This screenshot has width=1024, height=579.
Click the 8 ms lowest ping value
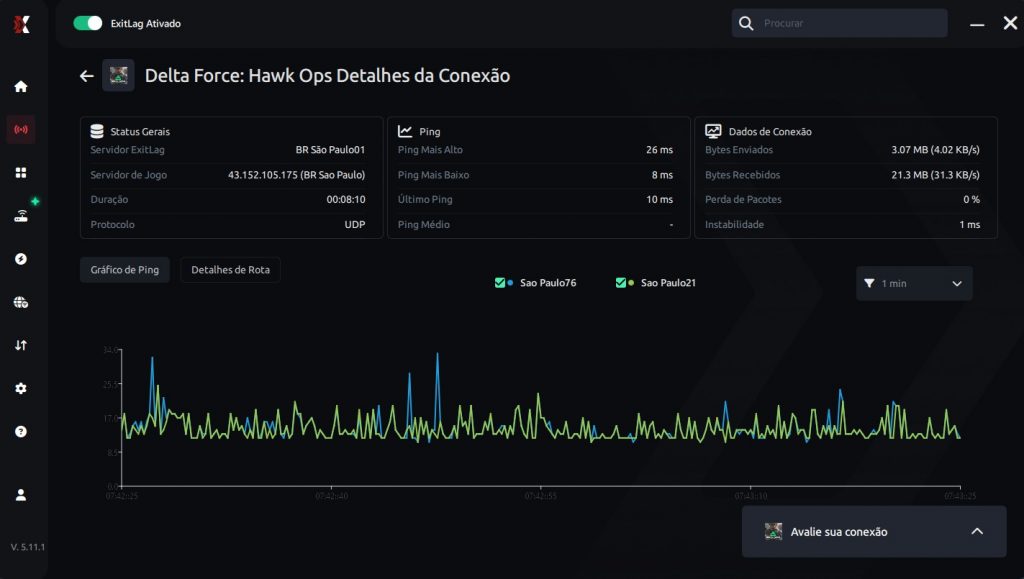(x=662, y=175)
